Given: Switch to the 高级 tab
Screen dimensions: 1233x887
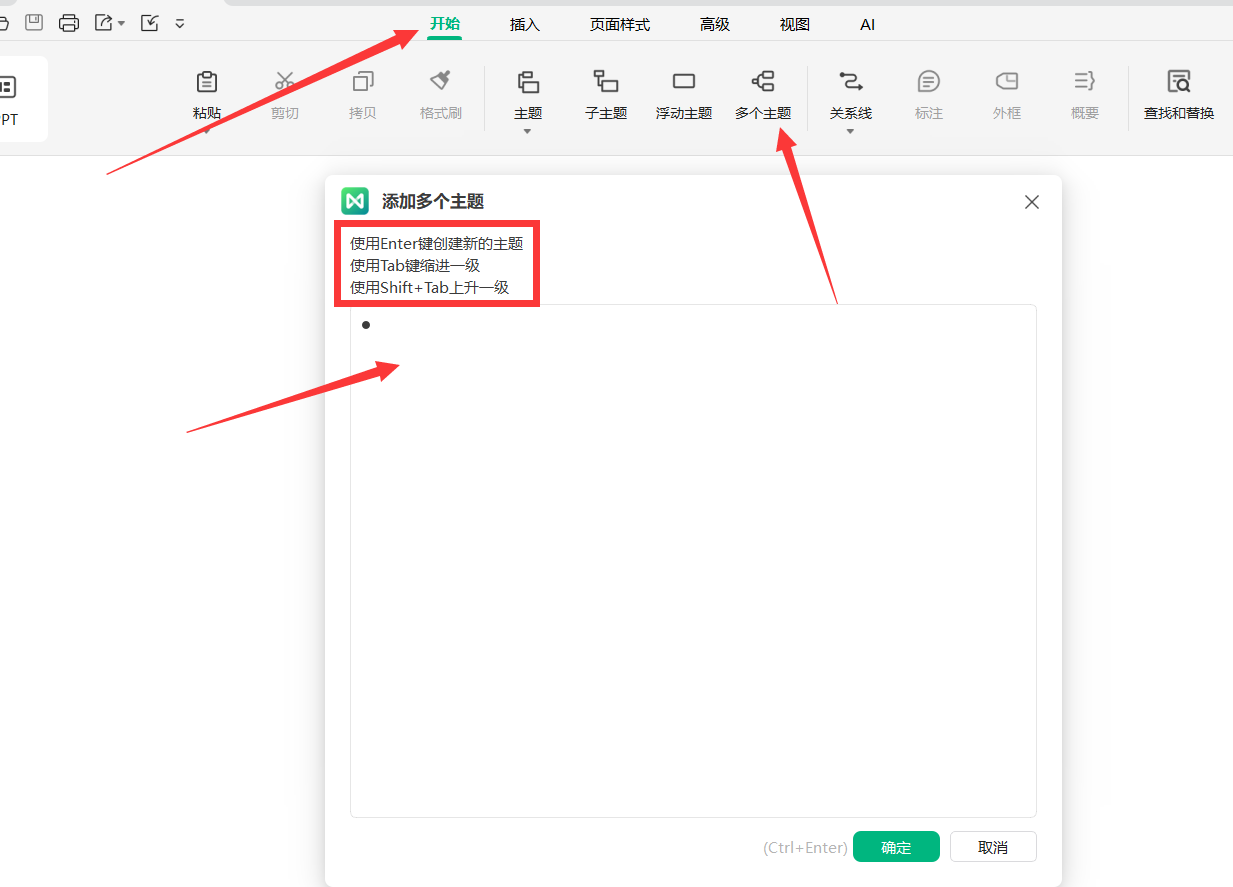Looking at the screenshot, I should 715,25.
